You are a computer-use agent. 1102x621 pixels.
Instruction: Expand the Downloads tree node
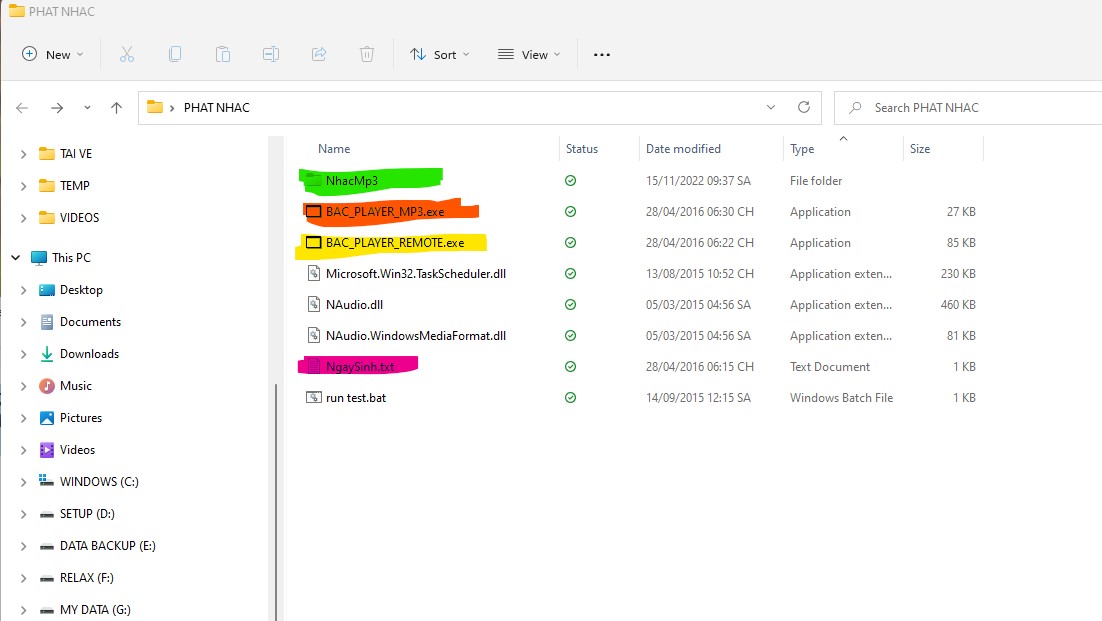point(24,354)
